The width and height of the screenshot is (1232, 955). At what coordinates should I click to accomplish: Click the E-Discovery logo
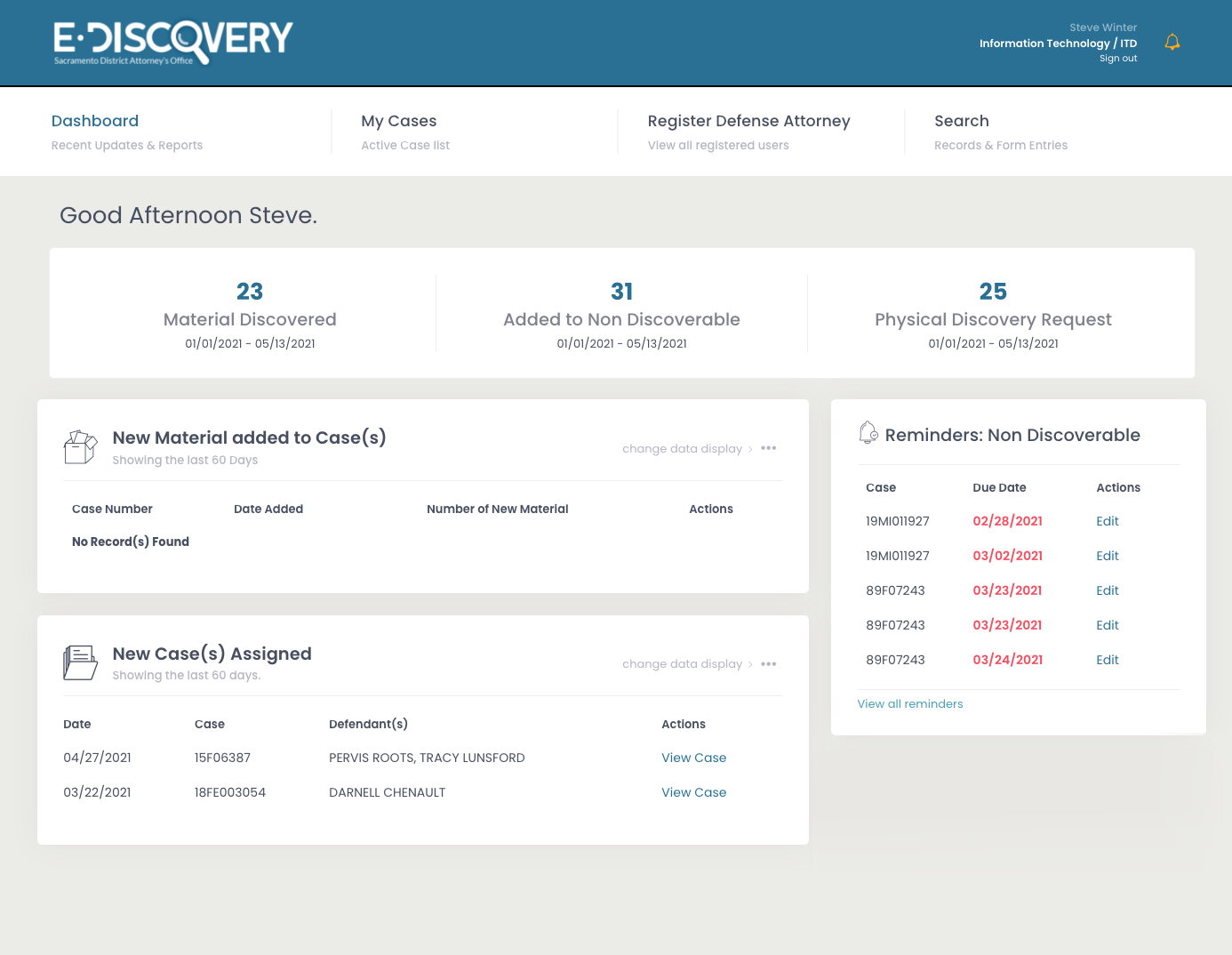click(x=173, y=43)
